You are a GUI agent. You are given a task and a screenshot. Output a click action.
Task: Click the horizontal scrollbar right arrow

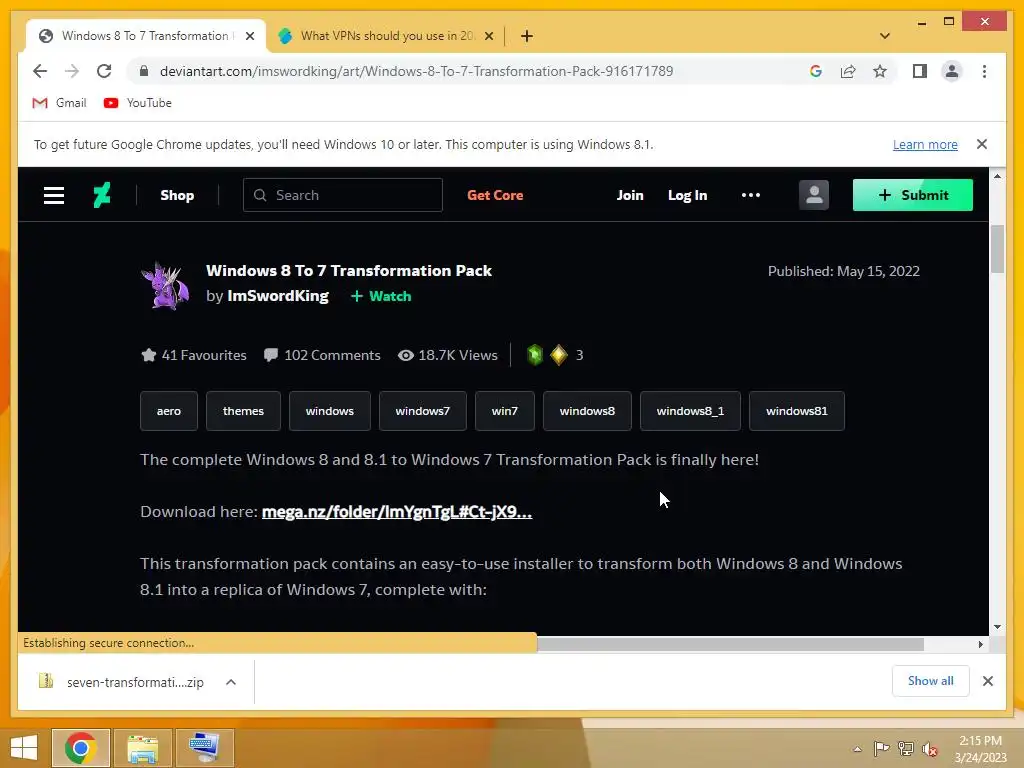tap(980, 644)
